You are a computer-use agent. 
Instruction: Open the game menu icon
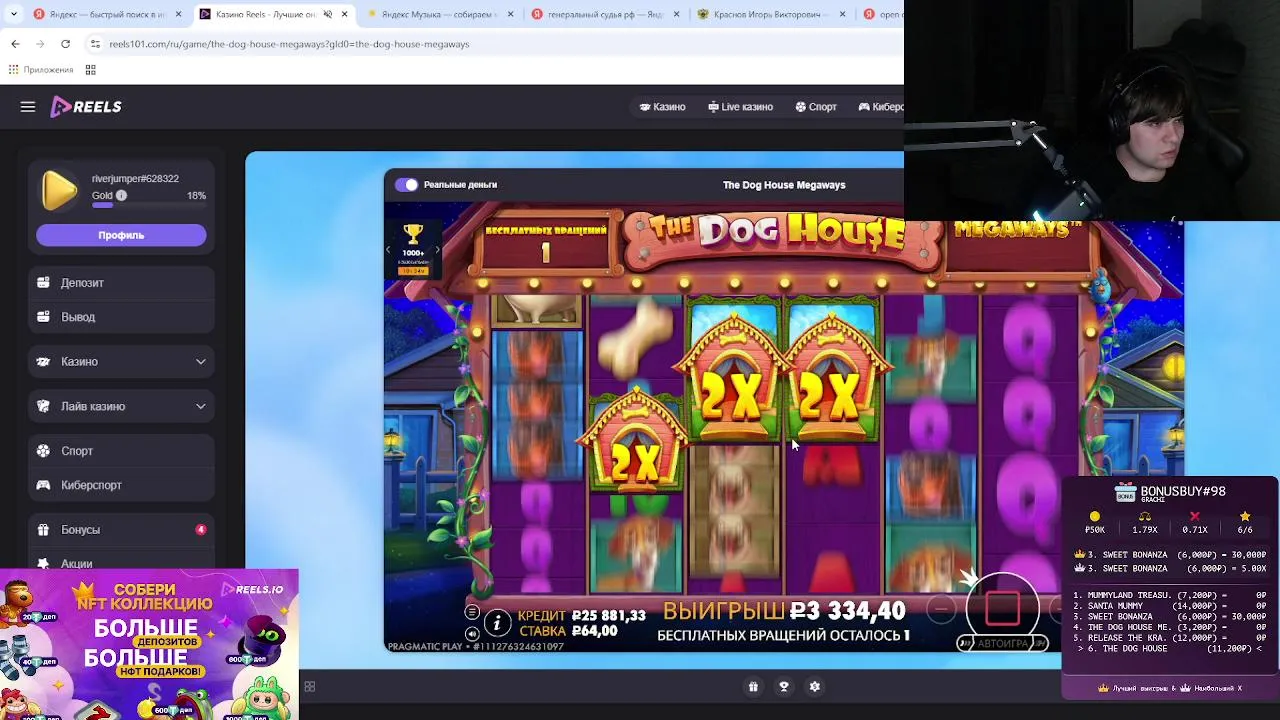tap(472, 612)
